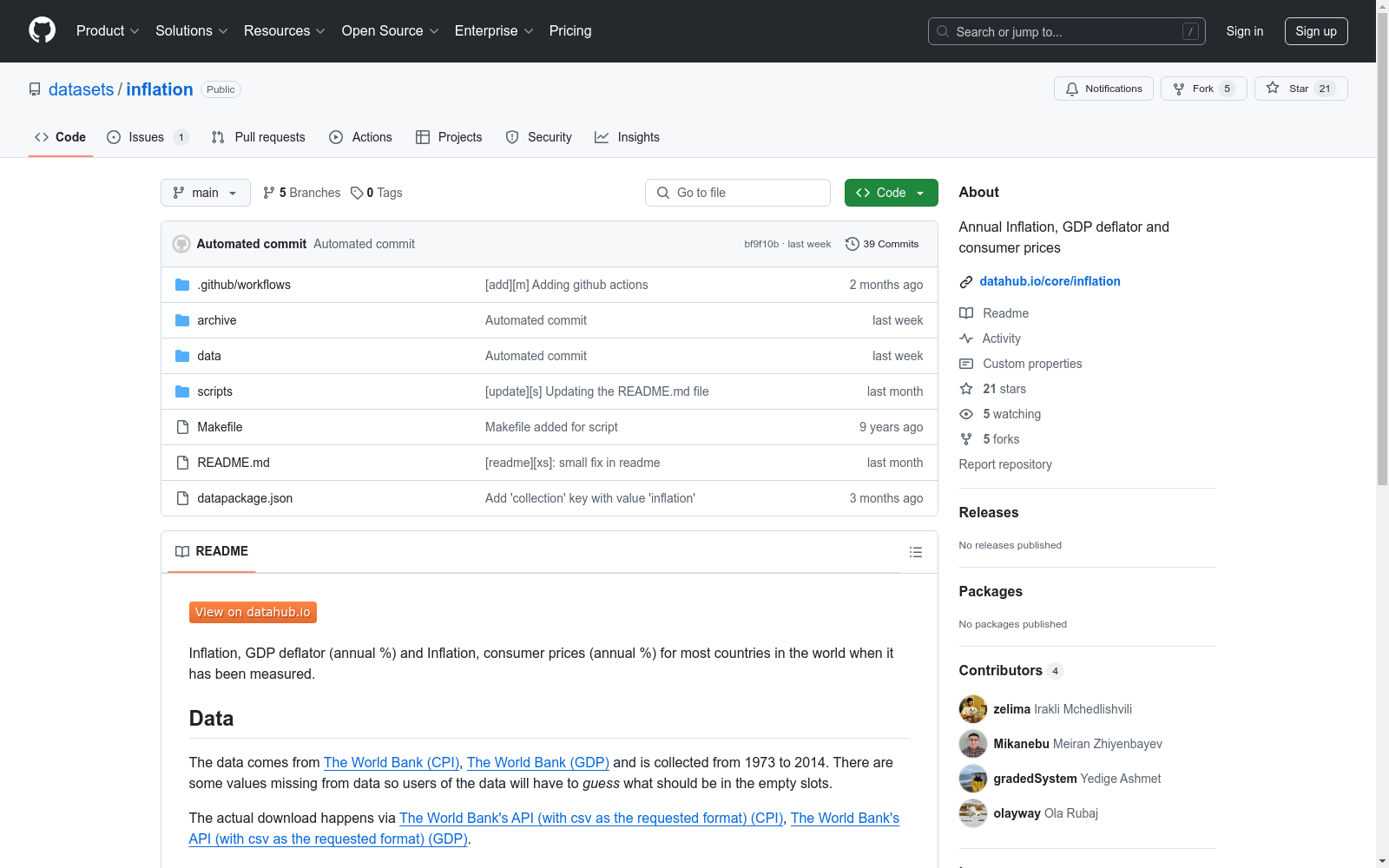Open the .github/workflows folder
Screen dimensions: 1389x868
[x=244, y=285]
